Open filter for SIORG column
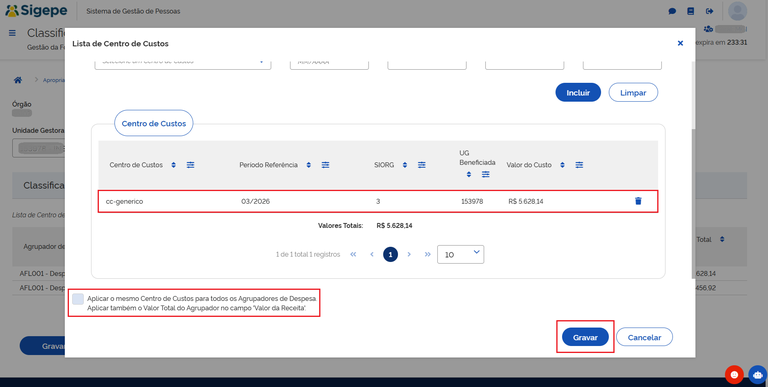768x387 pixels. click(x=422, y=165)
